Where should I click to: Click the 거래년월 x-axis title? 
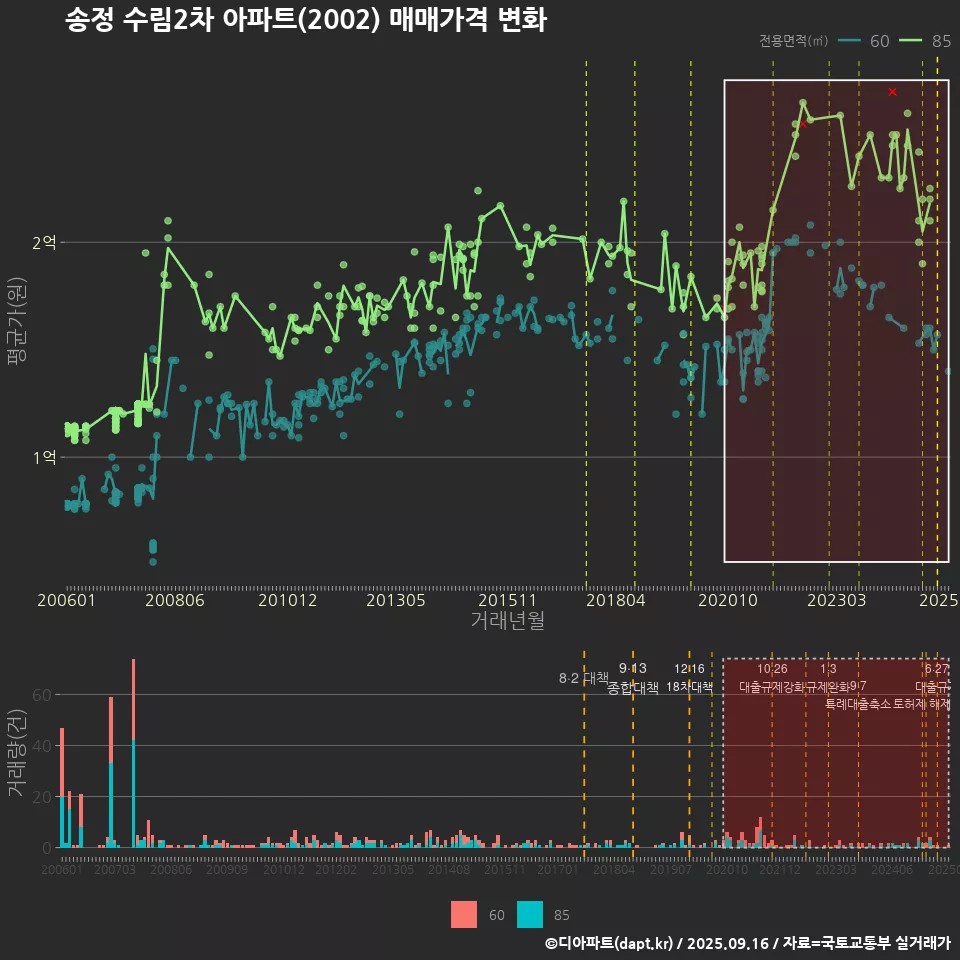(507, 620)
